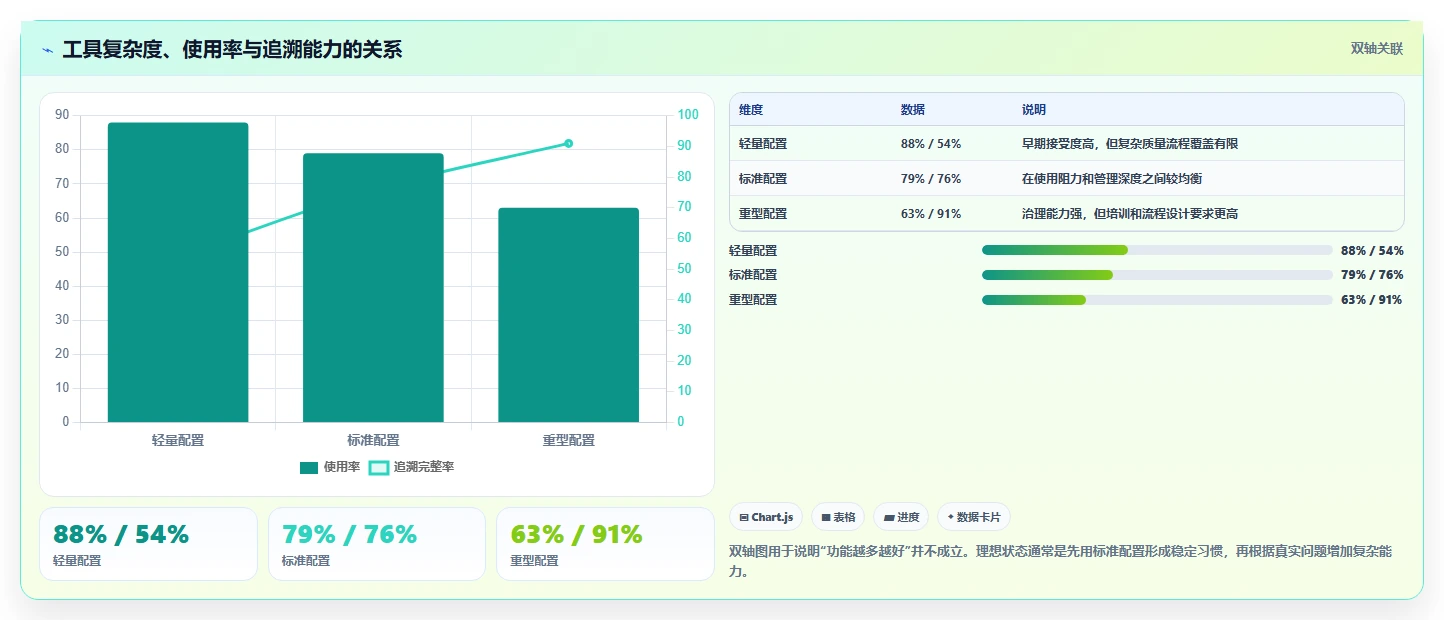Image resolution: width=1444 pixels, height=620 pixels.
Task: Click the 标准配置 bar in the chart
Action: tap(373, 288)
